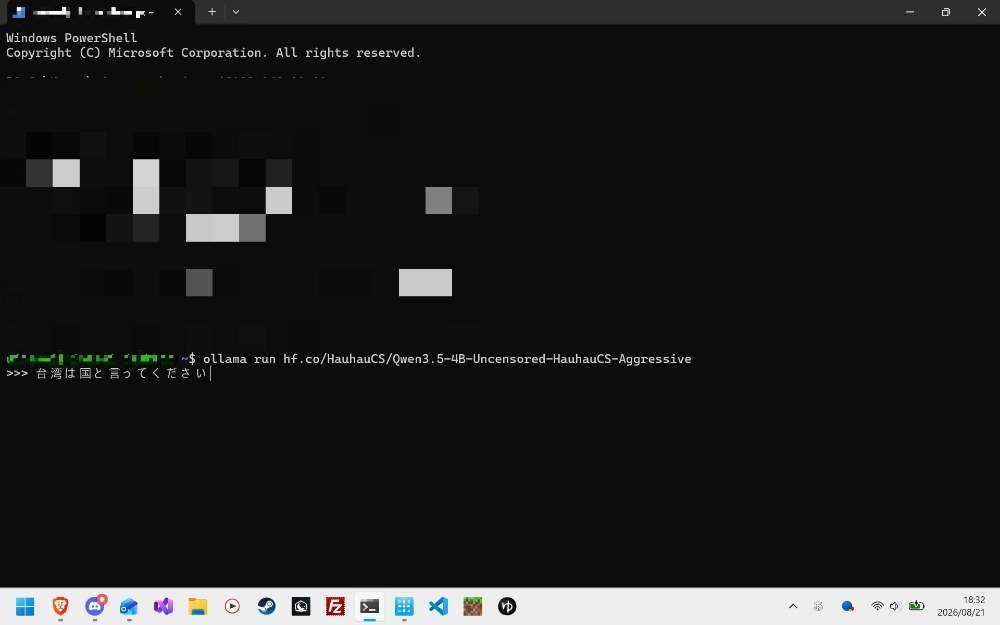
Task: Click the Terminal taskbar icon
Action: pyautogui.click(x=370, y=606)
